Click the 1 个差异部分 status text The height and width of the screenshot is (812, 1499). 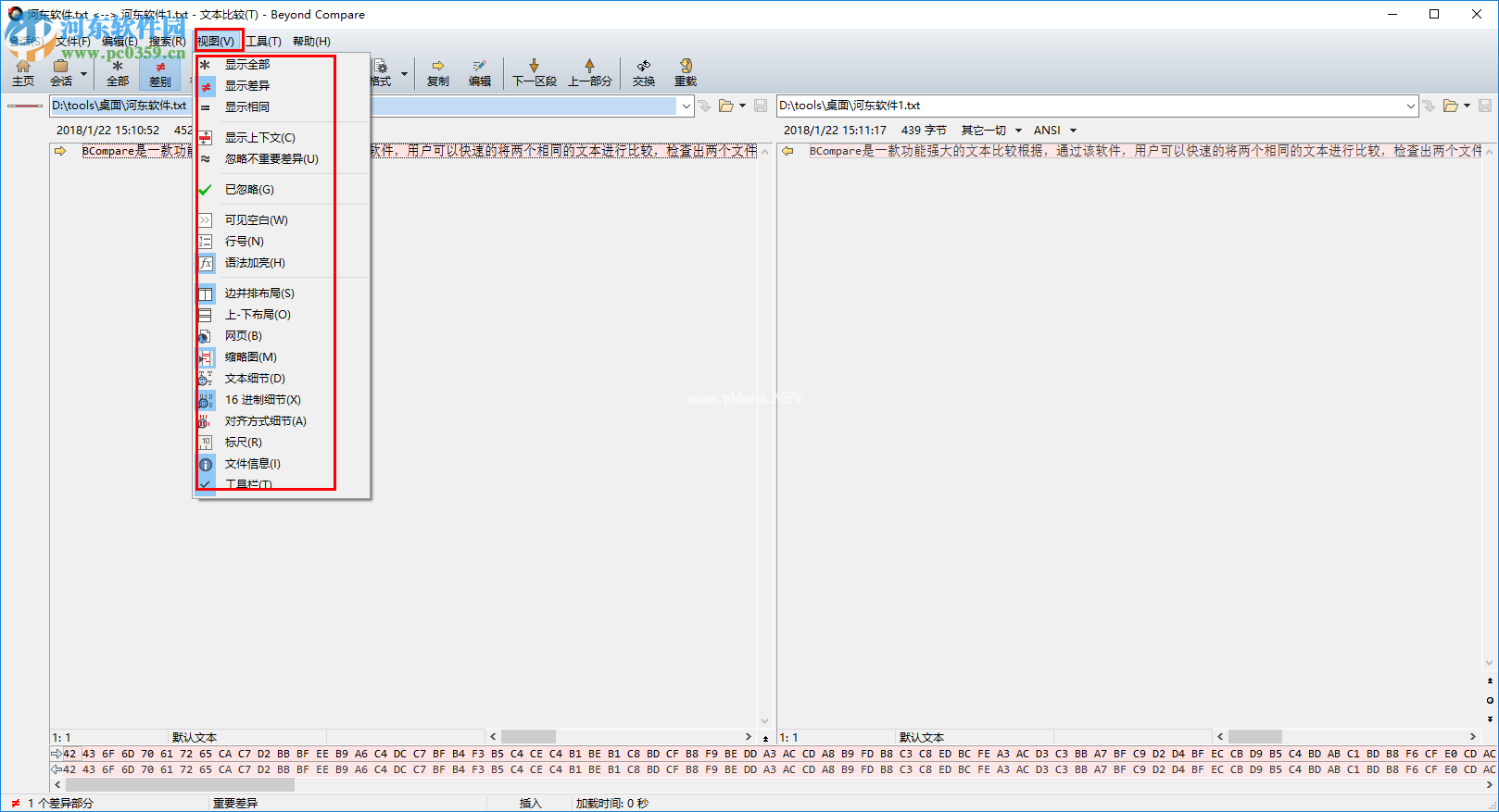(60, 804)
